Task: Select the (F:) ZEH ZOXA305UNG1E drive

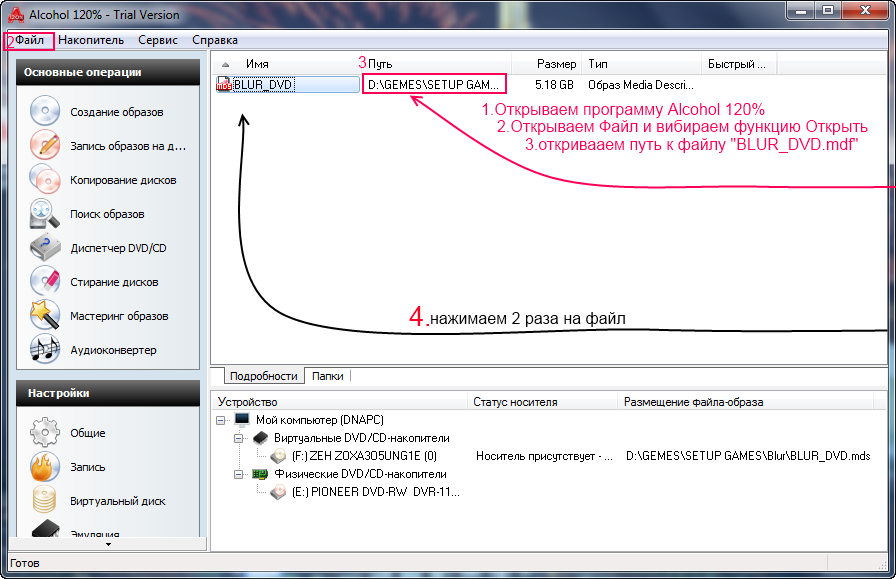Action: pos(364,456)
